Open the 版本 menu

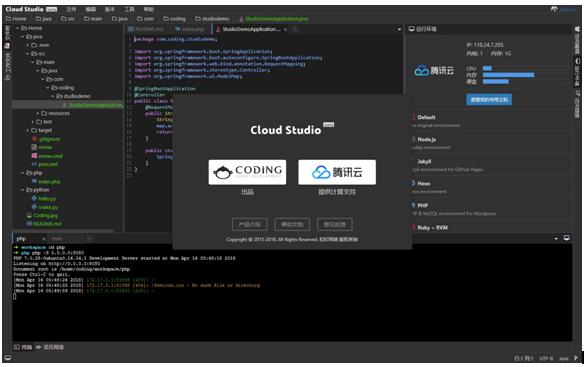pyautogui.click(x=110, y=9)
